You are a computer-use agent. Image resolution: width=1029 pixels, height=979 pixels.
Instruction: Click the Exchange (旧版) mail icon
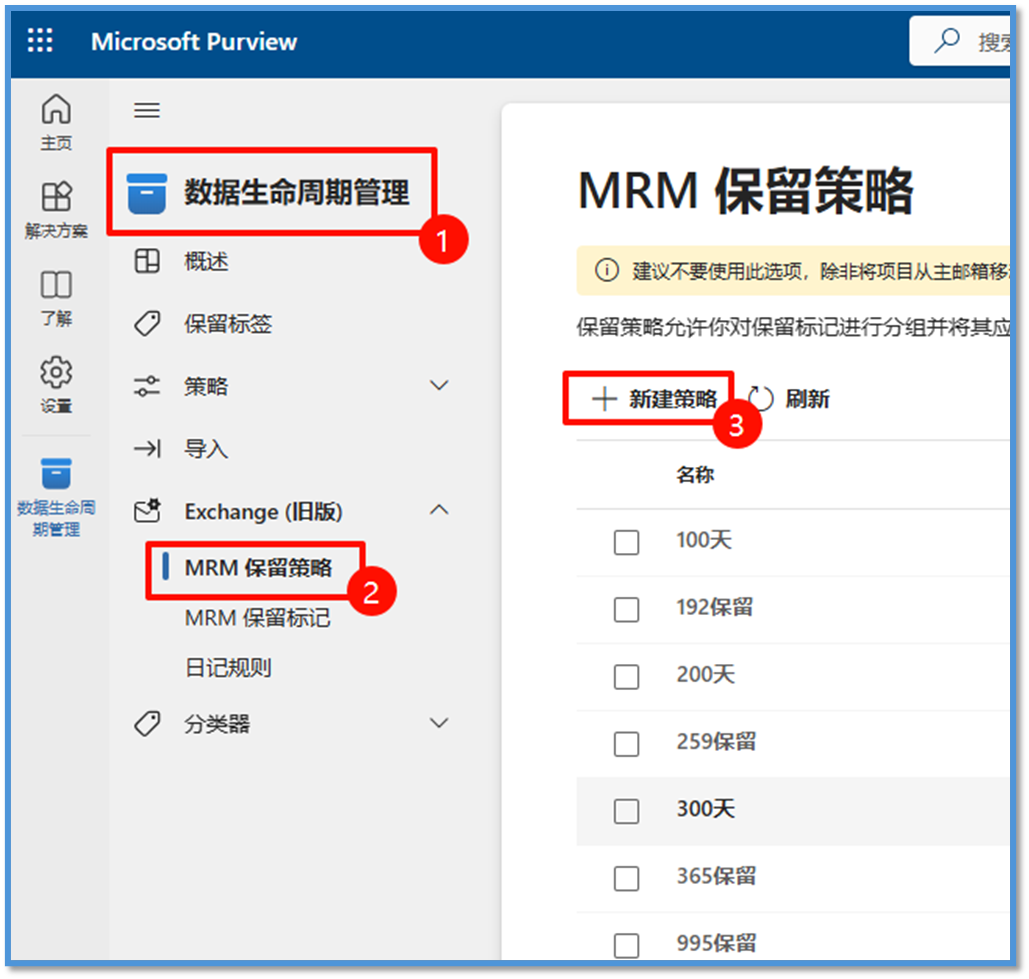(x=148, y=510)
